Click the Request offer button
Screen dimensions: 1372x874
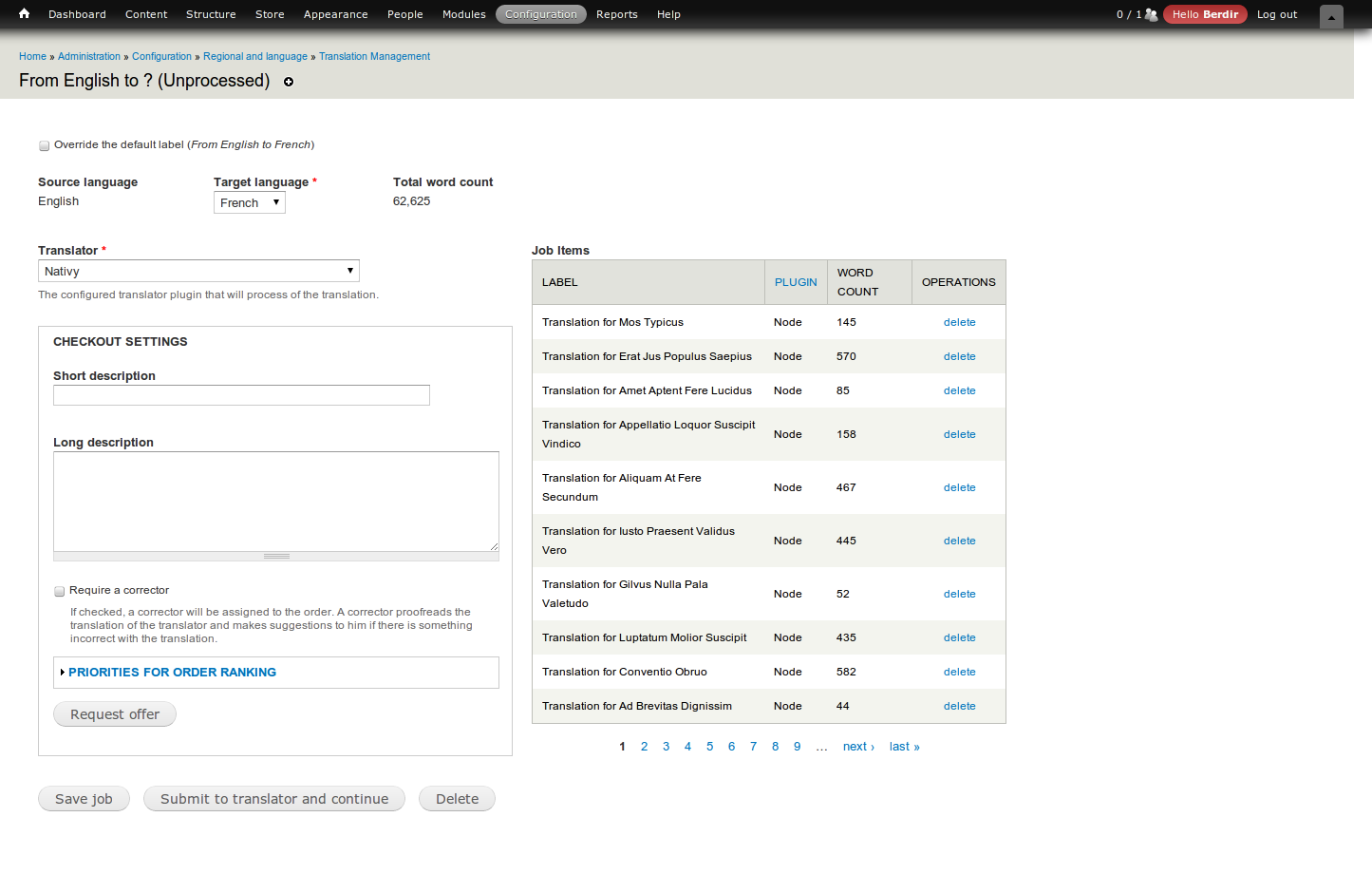point(114,713)
